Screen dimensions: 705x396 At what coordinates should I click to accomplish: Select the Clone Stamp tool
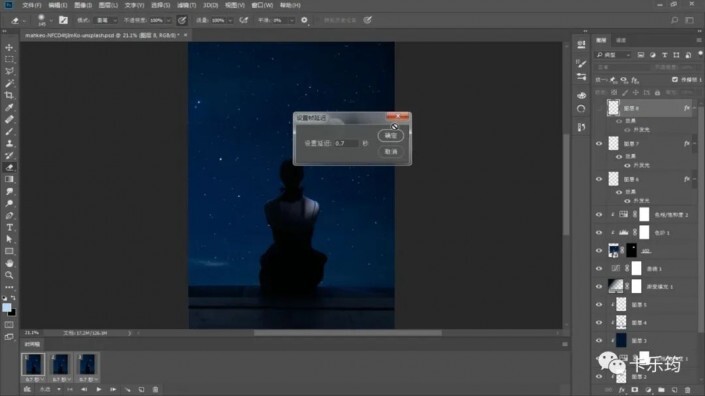click(9, 143)
